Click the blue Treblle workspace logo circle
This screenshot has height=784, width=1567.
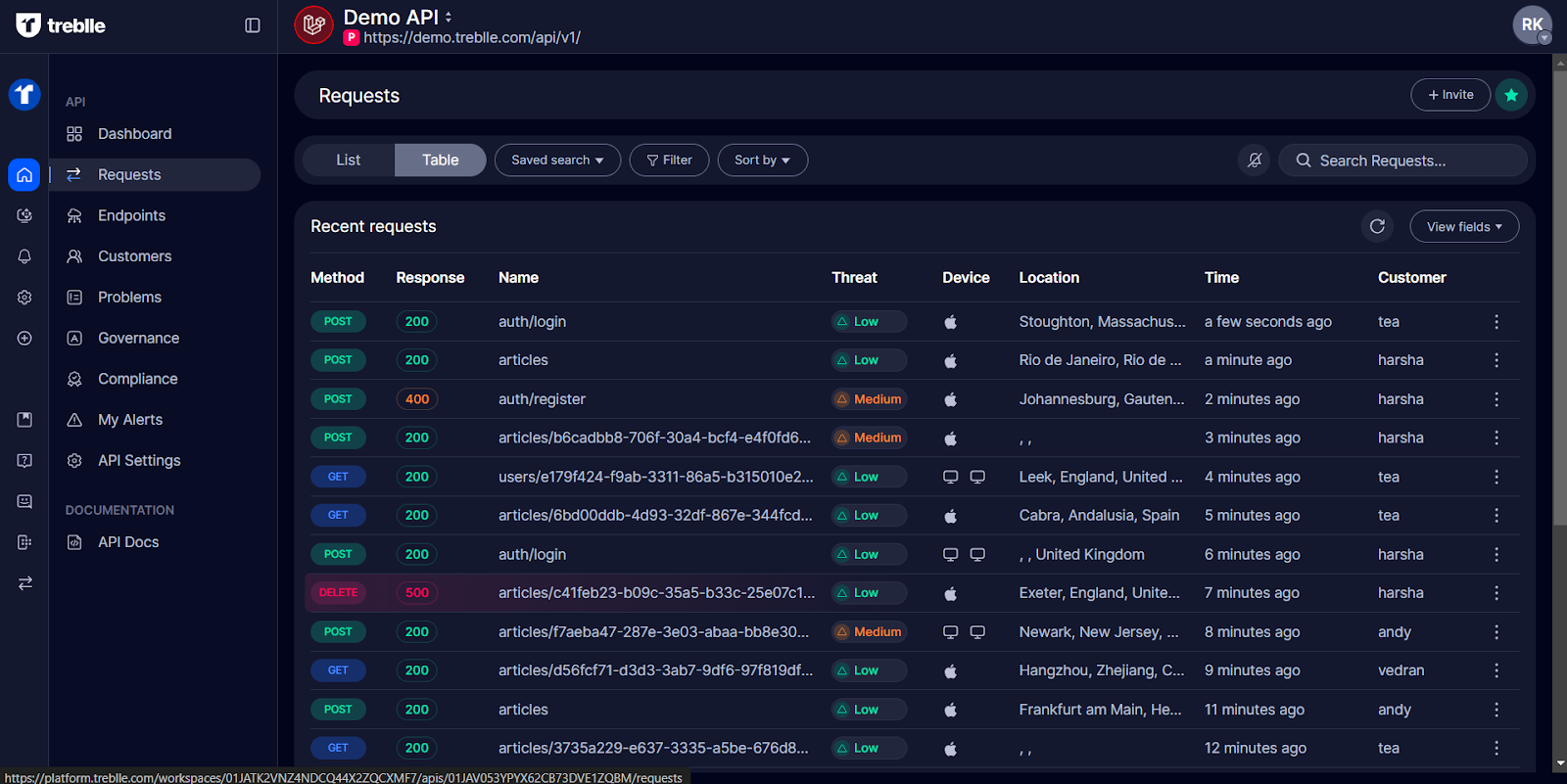tap(24, 95)
